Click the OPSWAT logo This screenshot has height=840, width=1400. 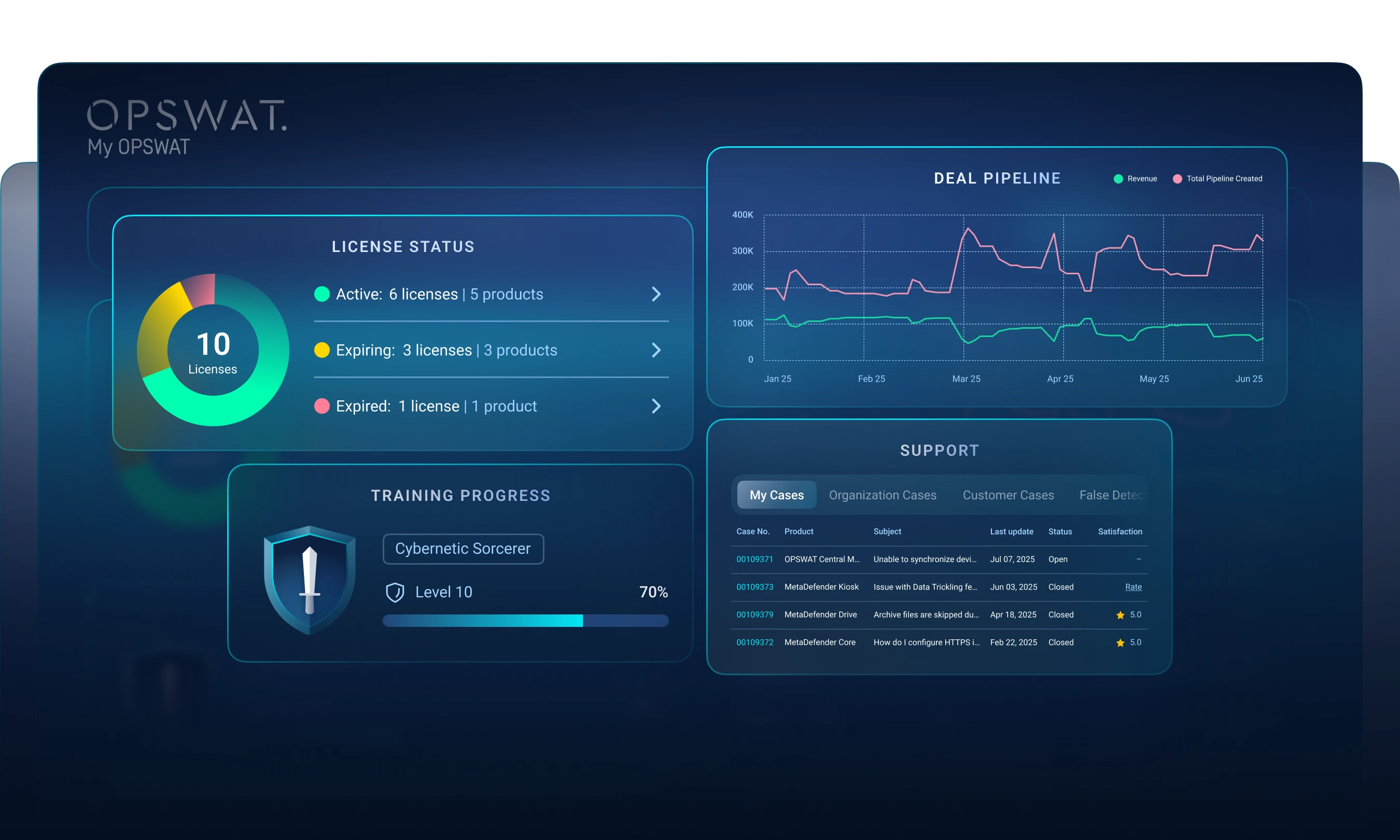tap(187, 116)
